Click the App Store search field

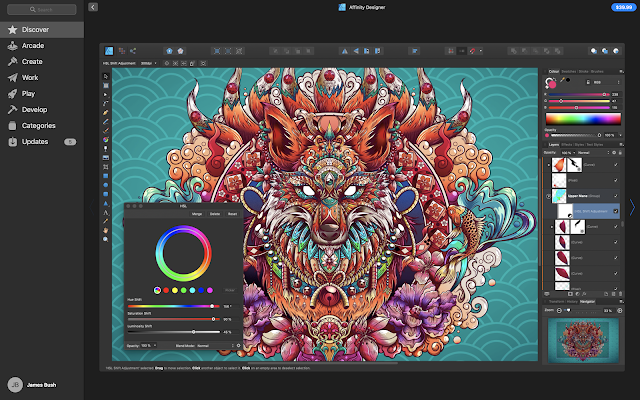tap(42, 9)
